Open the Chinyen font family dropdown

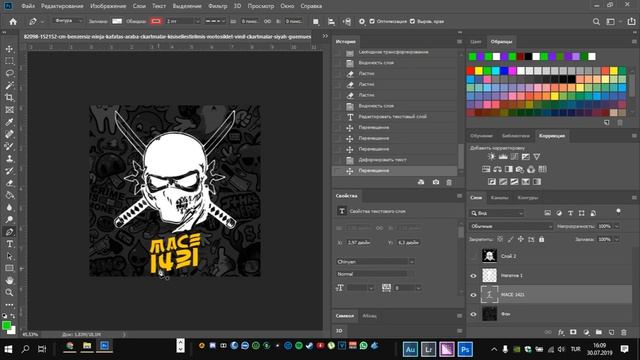pyautogui.click(x=376, y=262)
